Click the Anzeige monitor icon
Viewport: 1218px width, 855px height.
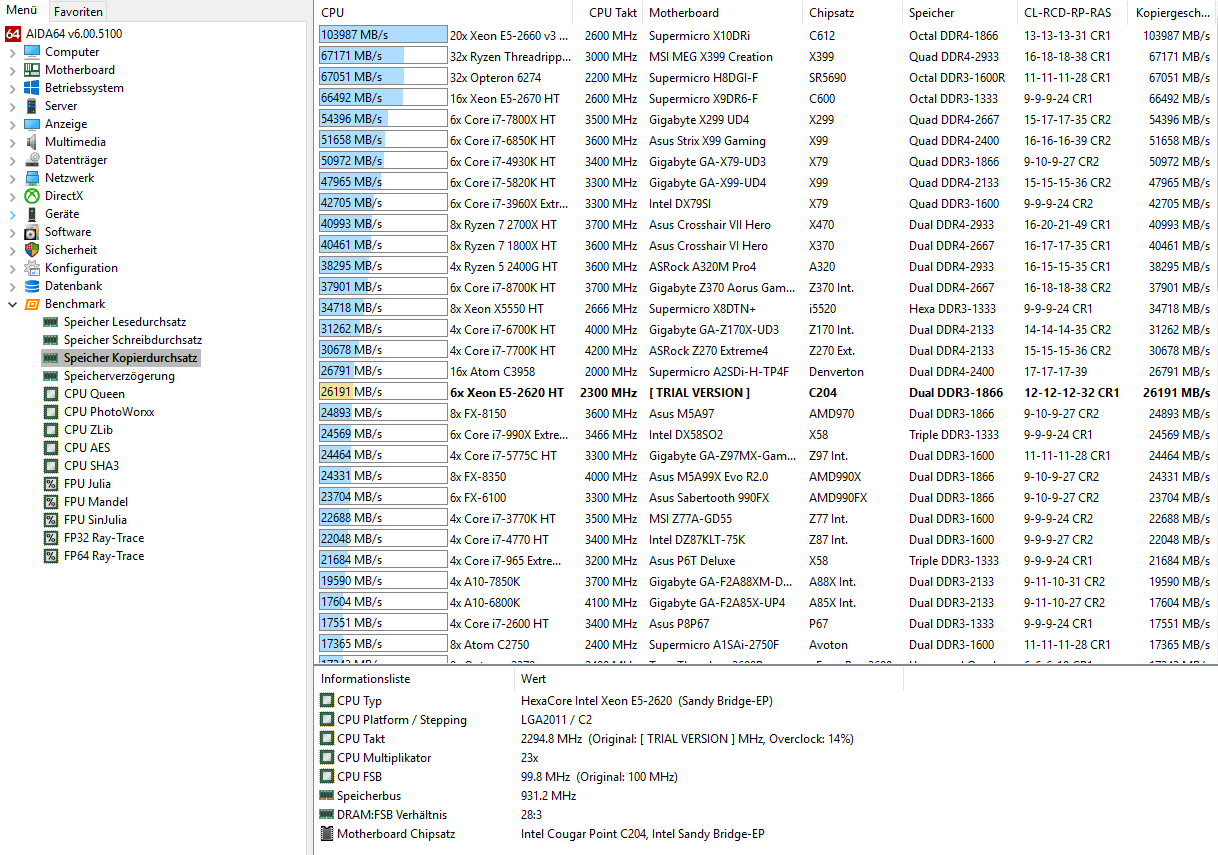[x=32, y=124]
